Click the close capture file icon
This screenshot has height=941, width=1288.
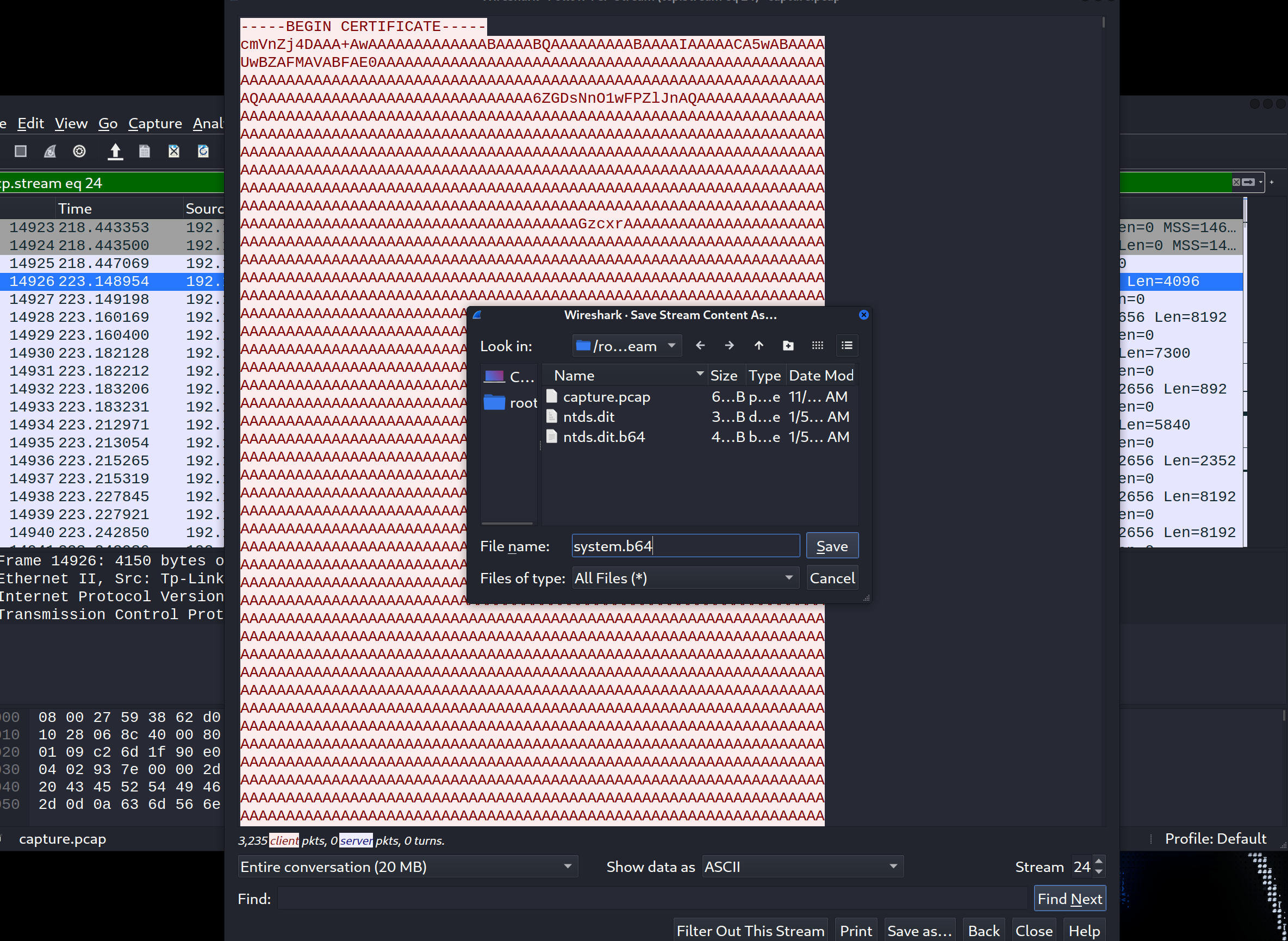(174, 151)
